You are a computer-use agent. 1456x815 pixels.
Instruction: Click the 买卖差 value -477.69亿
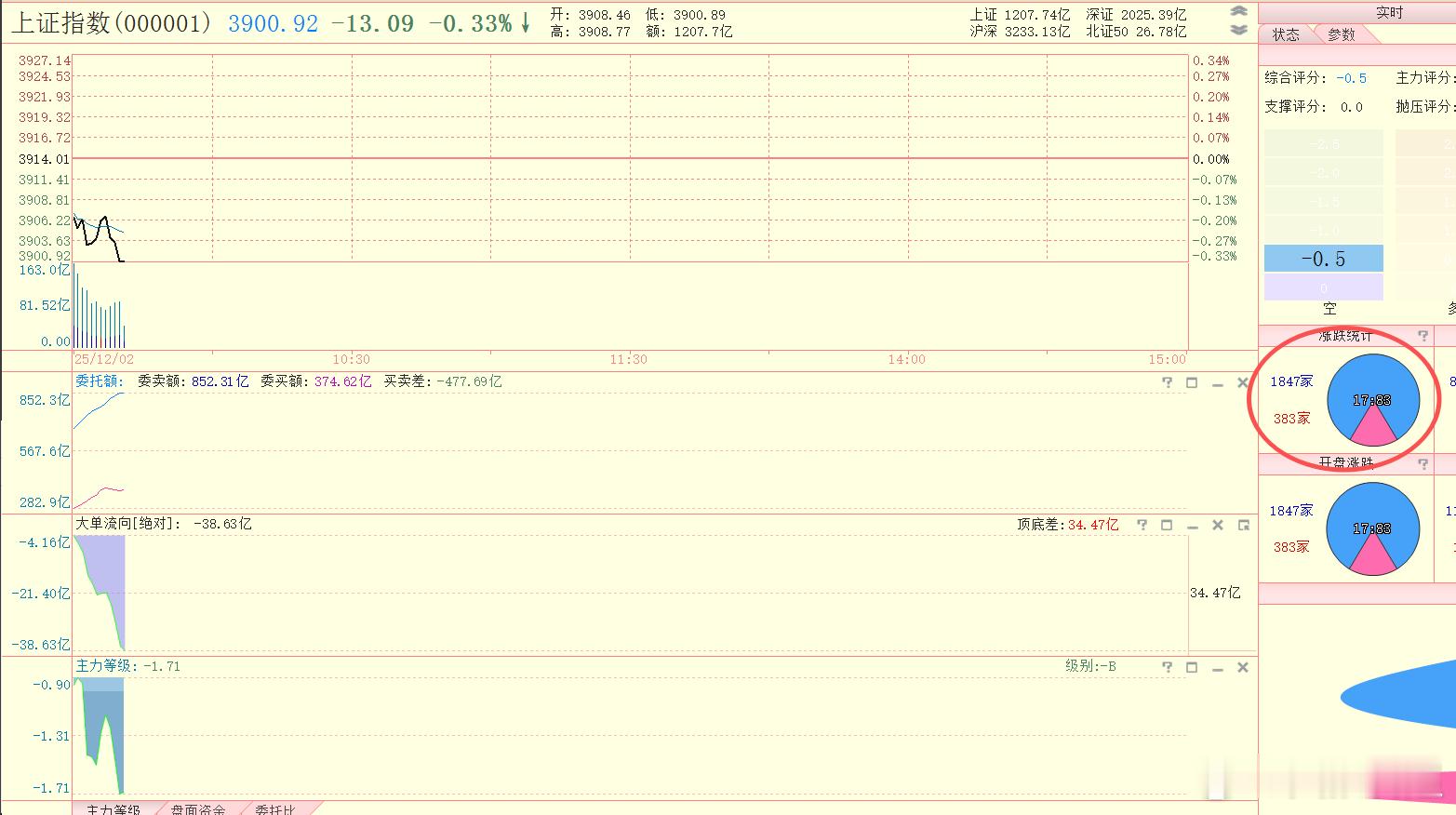click(x=468, y=381)
